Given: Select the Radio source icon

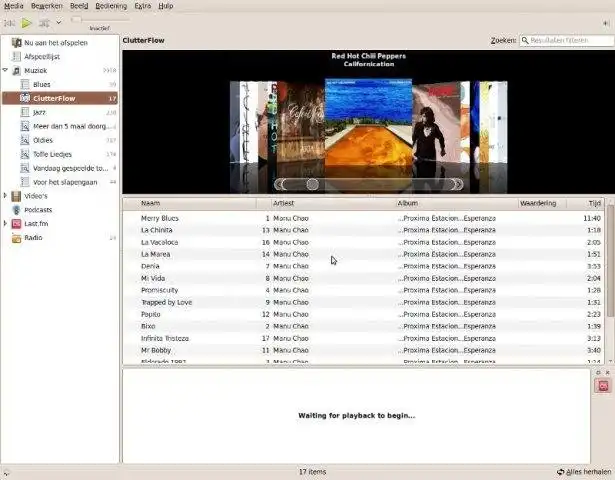Looking at the screenshot, I should pyautogui.click(x=16, y=238).
